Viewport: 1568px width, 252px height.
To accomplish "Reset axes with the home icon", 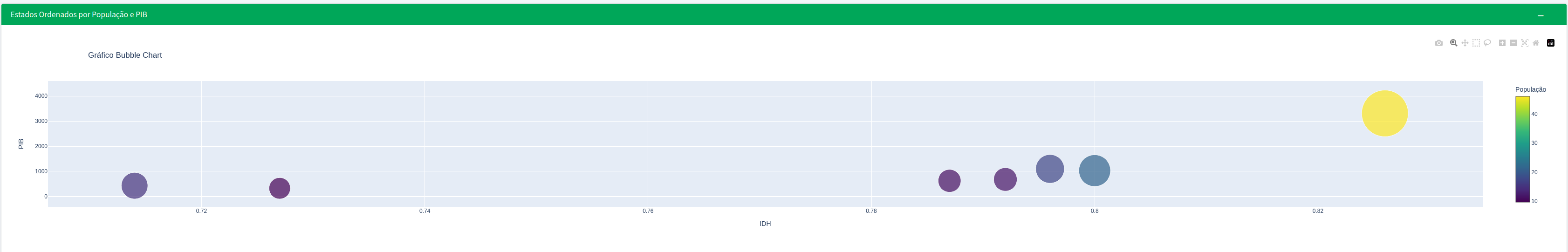I will point(1536,43).
